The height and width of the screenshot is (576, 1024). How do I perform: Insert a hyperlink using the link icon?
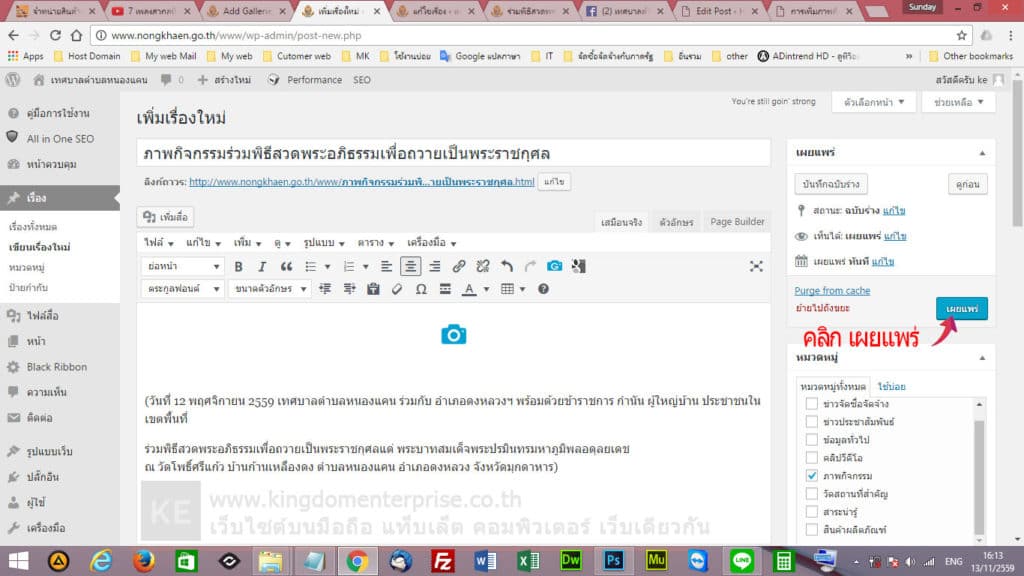(460, 266)
